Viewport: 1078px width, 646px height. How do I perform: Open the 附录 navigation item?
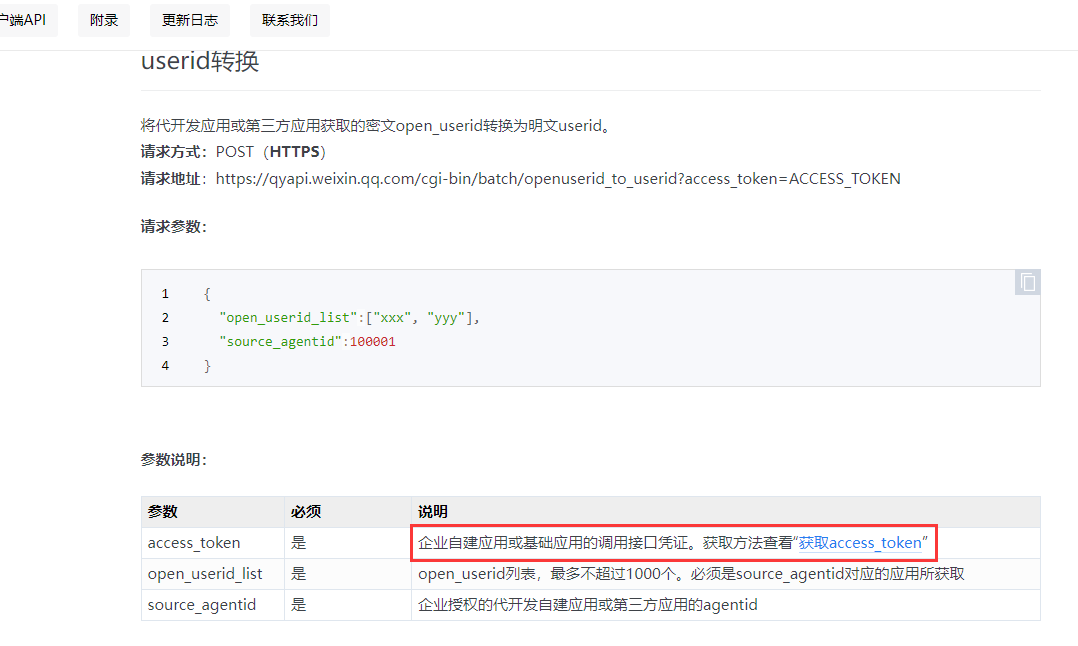pos(103,20)
